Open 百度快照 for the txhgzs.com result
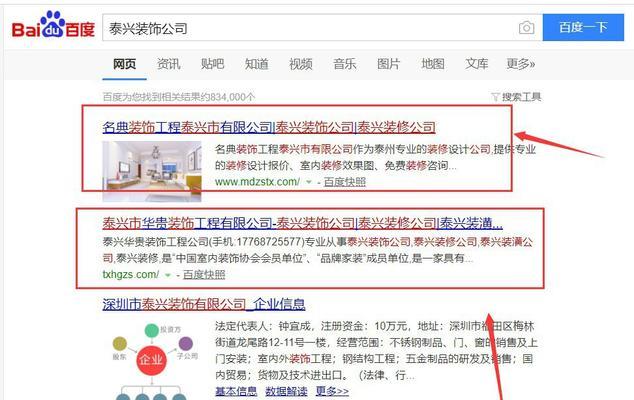 204,275
